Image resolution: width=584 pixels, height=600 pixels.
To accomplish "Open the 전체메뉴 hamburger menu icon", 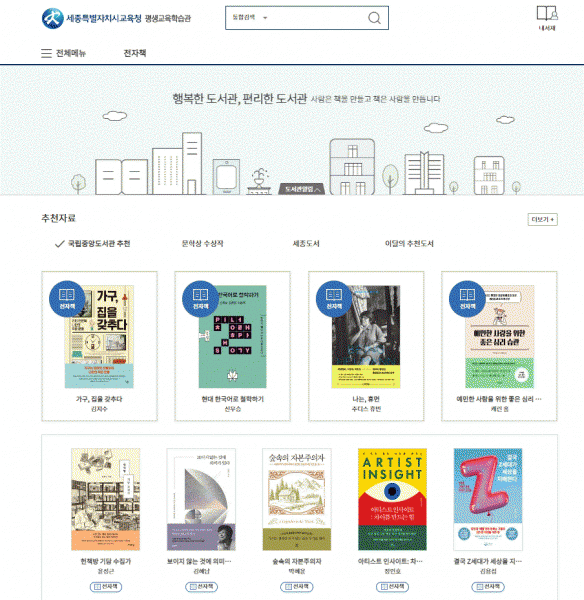I will 46,53.
